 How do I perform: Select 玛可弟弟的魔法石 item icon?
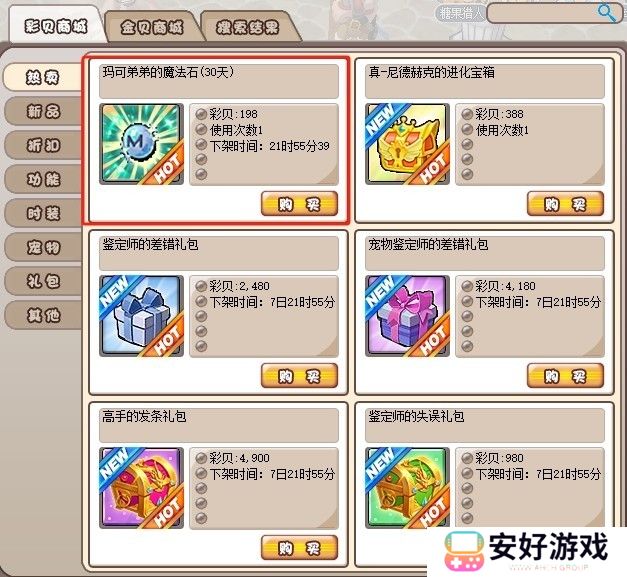coord(142,144)
